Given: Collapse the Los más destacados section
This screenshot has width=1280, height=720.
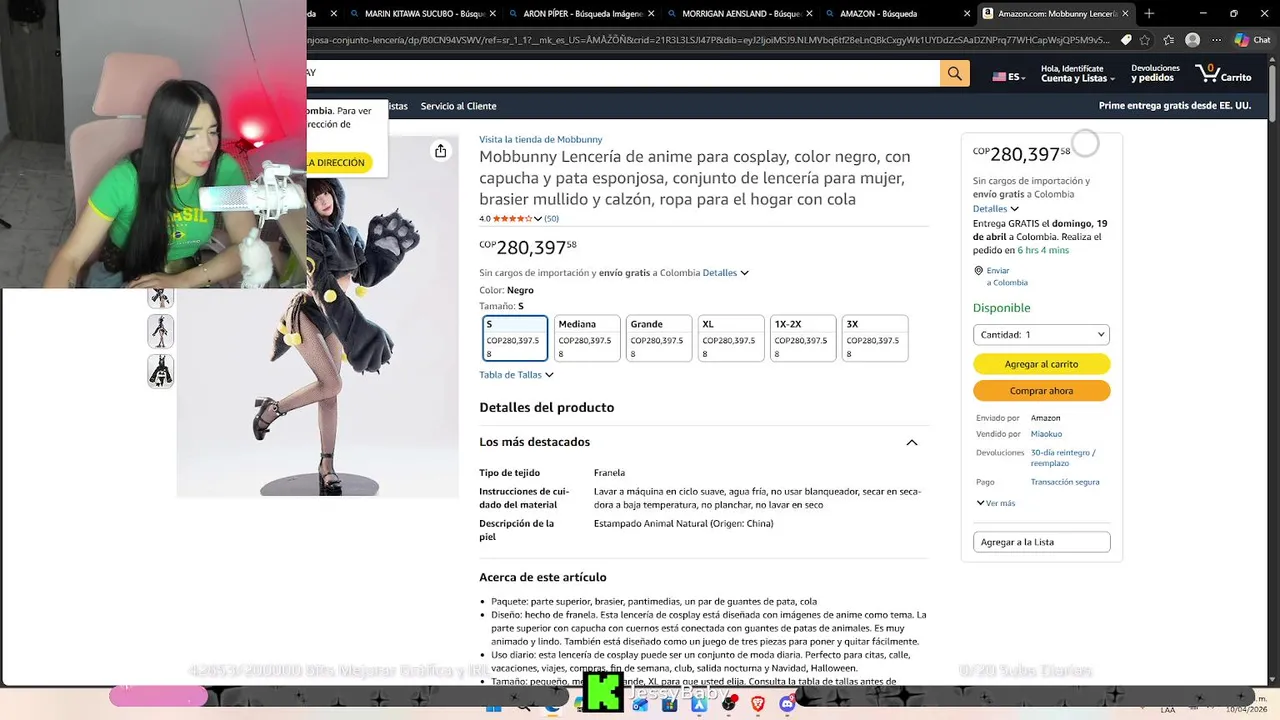Looking at the screenshot, I should pos(911,442).
